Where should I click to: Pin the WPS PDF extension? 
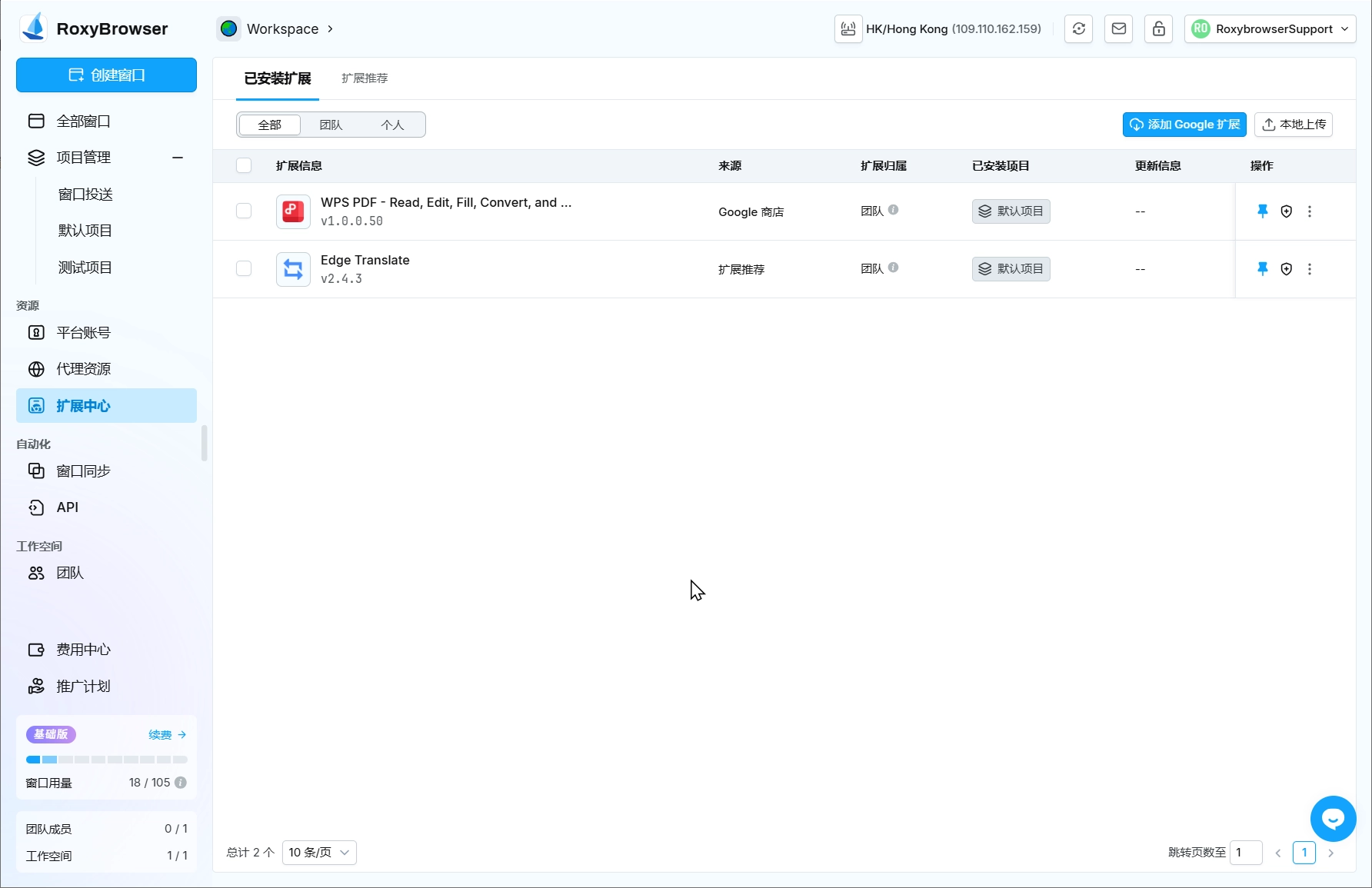coord(1262,211)
